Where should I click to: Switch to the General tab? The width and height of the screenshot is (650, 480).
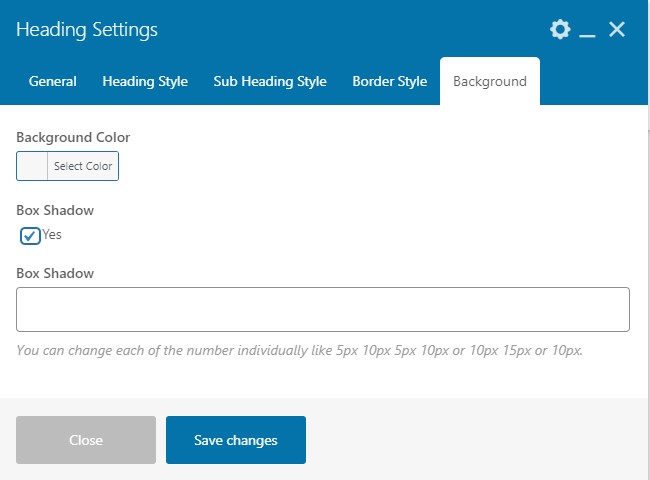pyautogui.click(x=52, y=82)
